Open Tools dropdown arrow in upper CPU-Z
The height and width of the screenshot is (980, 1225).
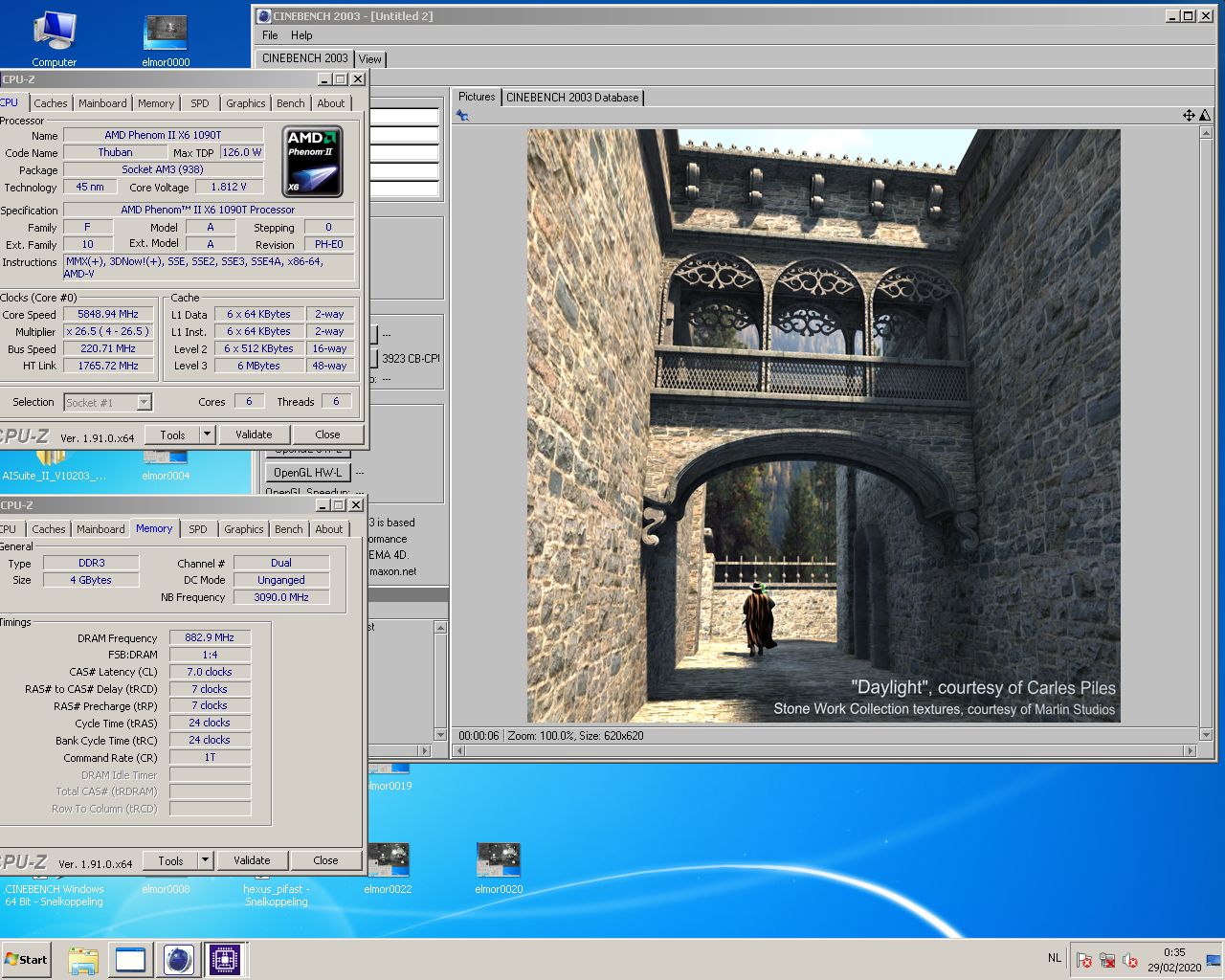pos(207,434)
